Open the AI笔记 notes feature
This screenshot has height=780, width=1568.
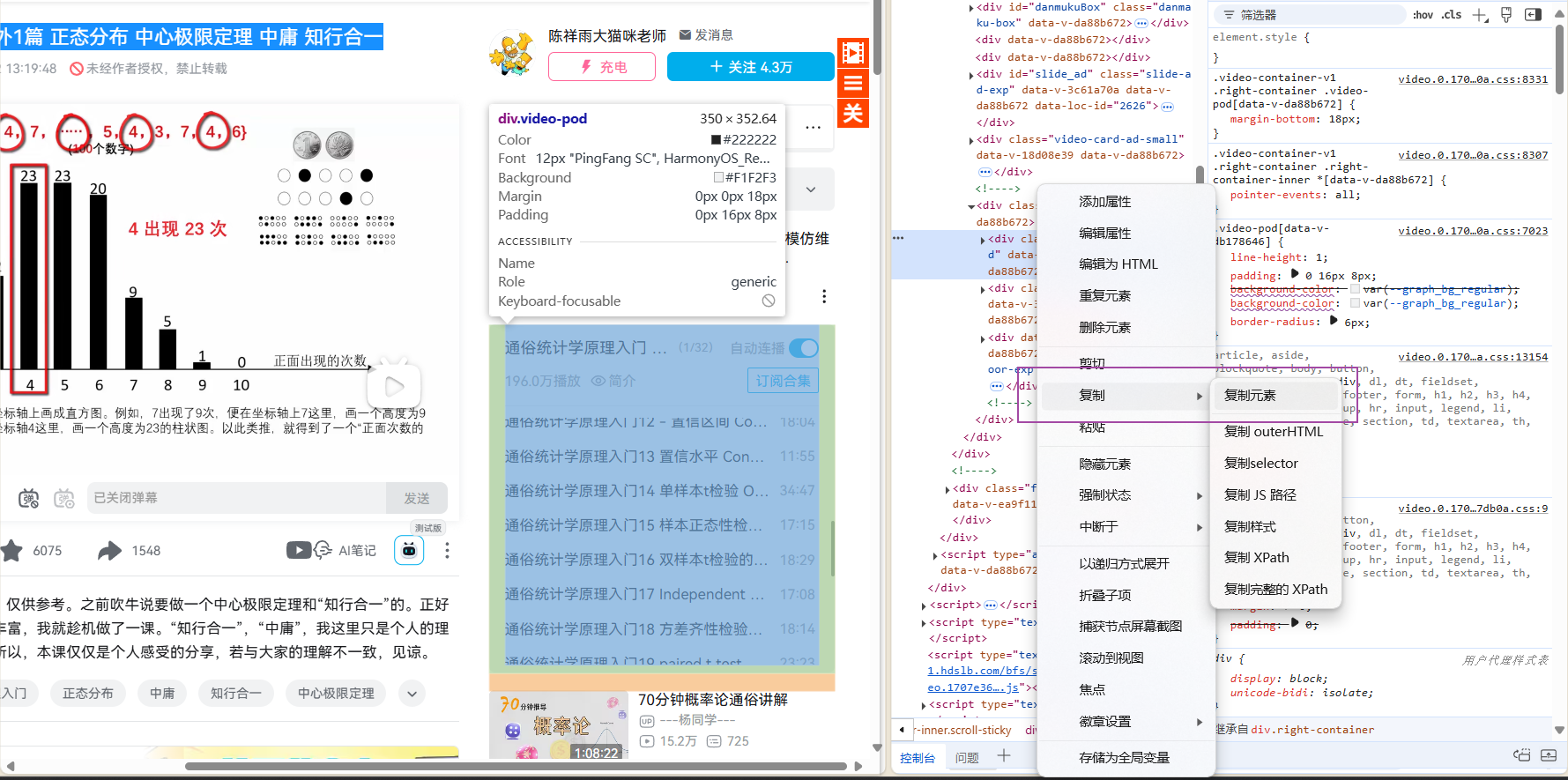[331, 550]
